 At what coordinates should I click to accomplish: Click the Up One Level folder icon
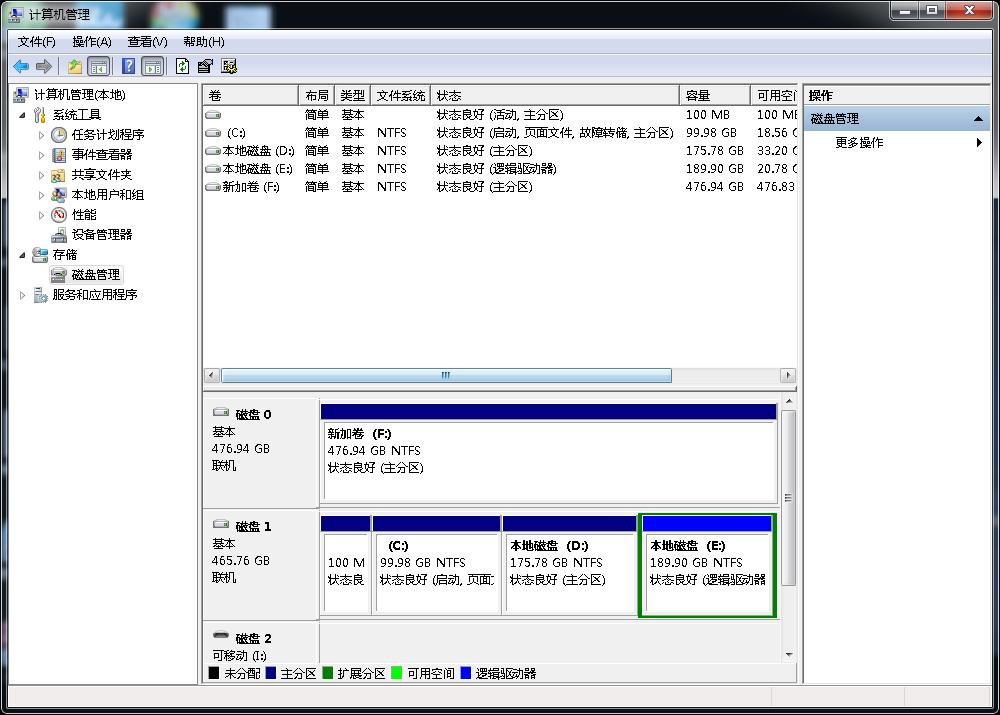75,66
